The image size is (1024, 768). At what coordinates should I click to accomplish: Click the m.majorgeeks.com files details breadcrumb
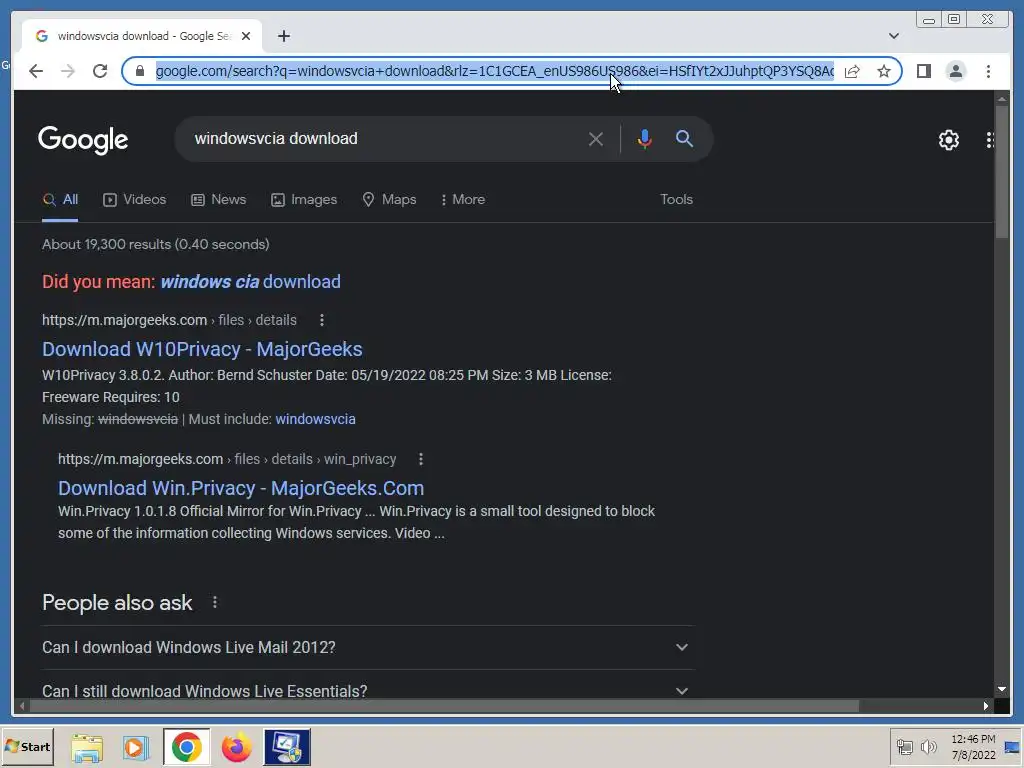click(x=169, y=320)
